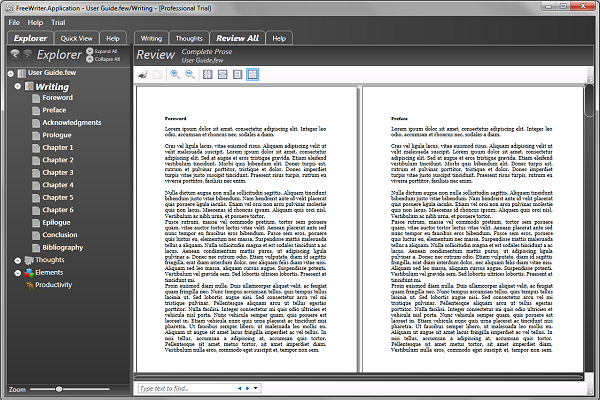Collapse the Writing tree node
600x400 pixels.
(x=18, y=86)
